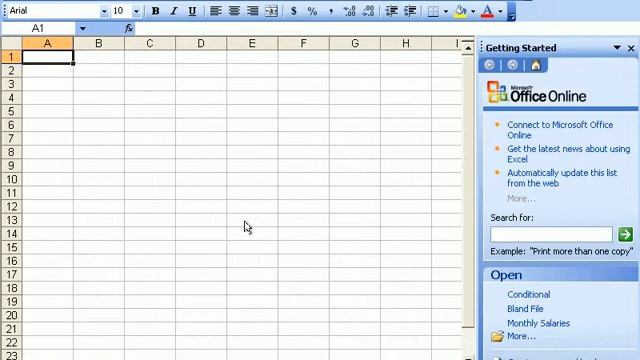Image resolution: width=640 pixels, height=360 pixels.
Task: Click cell A1
Action: pos(48,57)
